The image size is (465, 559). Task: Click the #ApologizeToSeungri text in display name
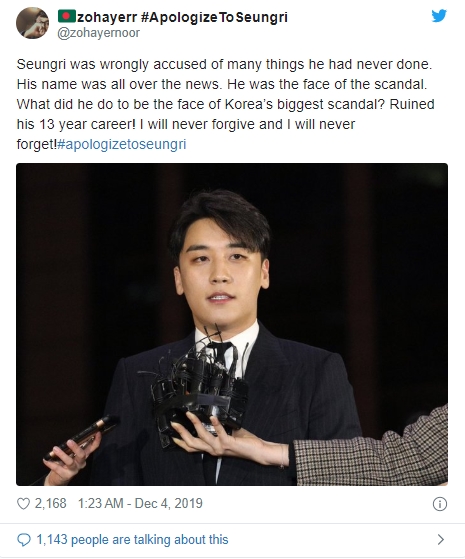[214, 17]
